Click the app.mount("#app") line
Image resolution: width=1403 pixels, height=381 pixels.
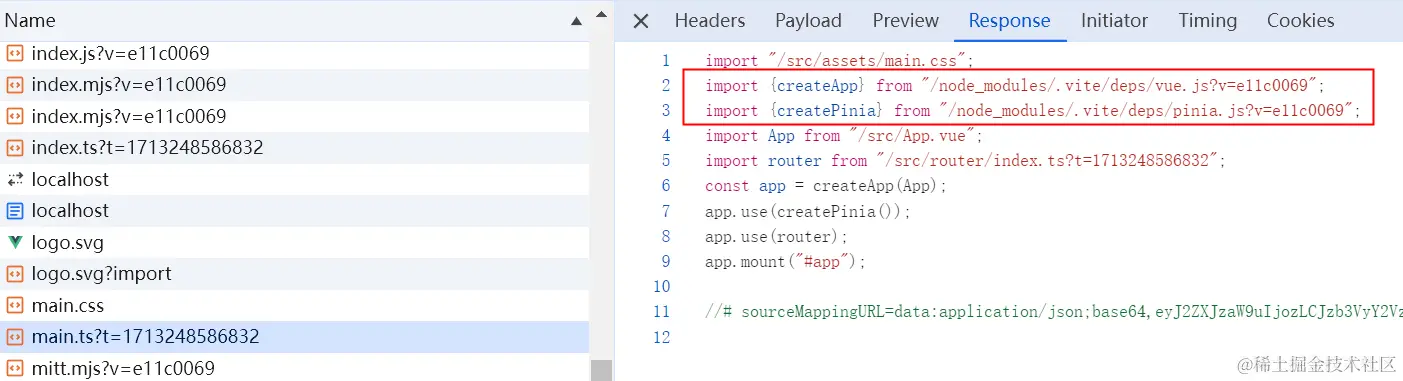(785, 262)
